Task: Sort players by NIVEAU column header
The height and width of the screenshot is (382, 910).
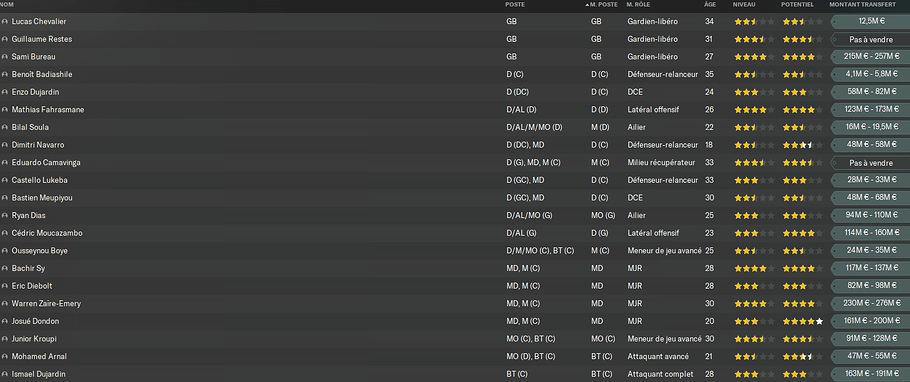Action: pos(744,5)
